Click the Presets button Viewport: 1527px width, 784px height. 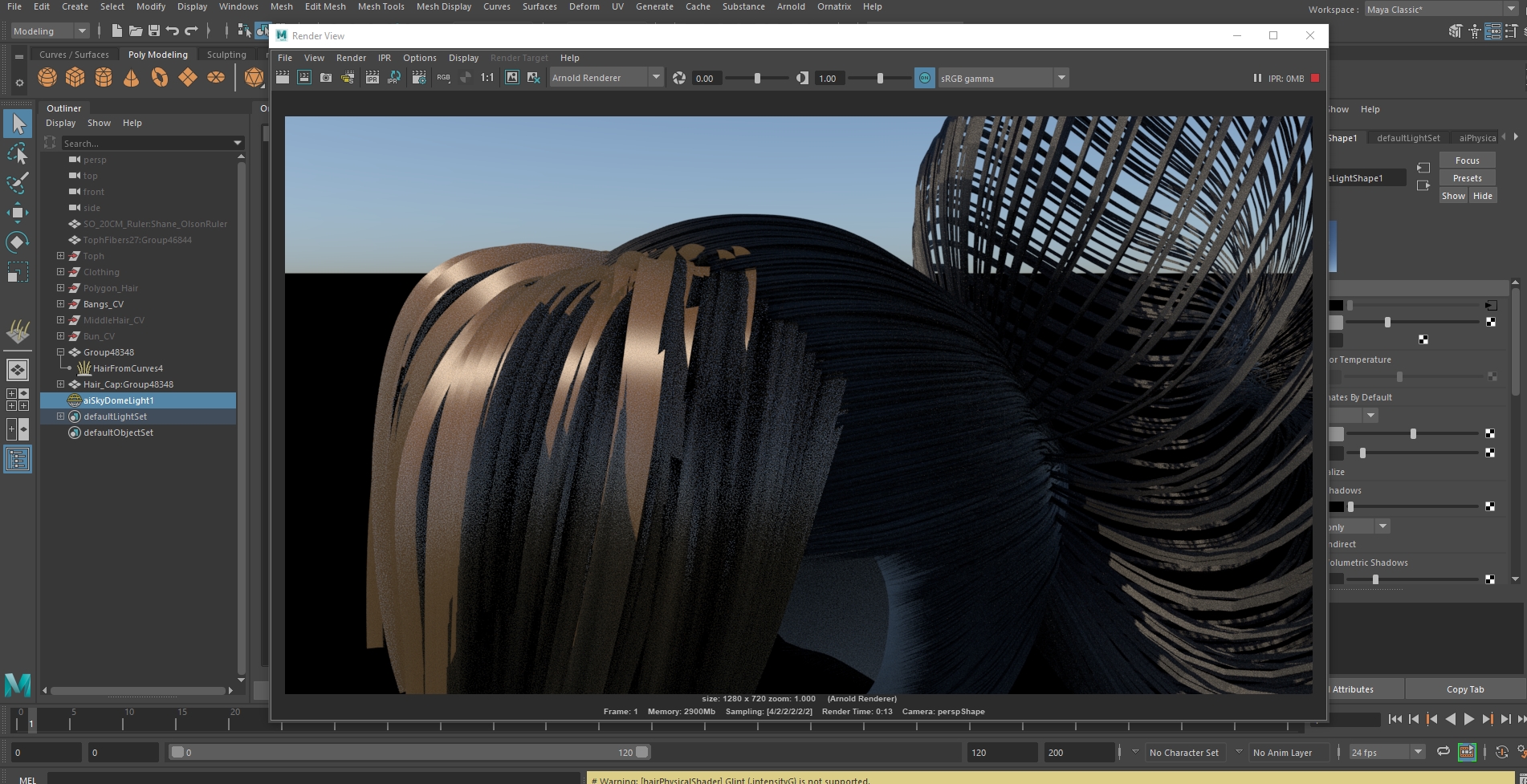pyautogui.click(x=1467, y=178)
